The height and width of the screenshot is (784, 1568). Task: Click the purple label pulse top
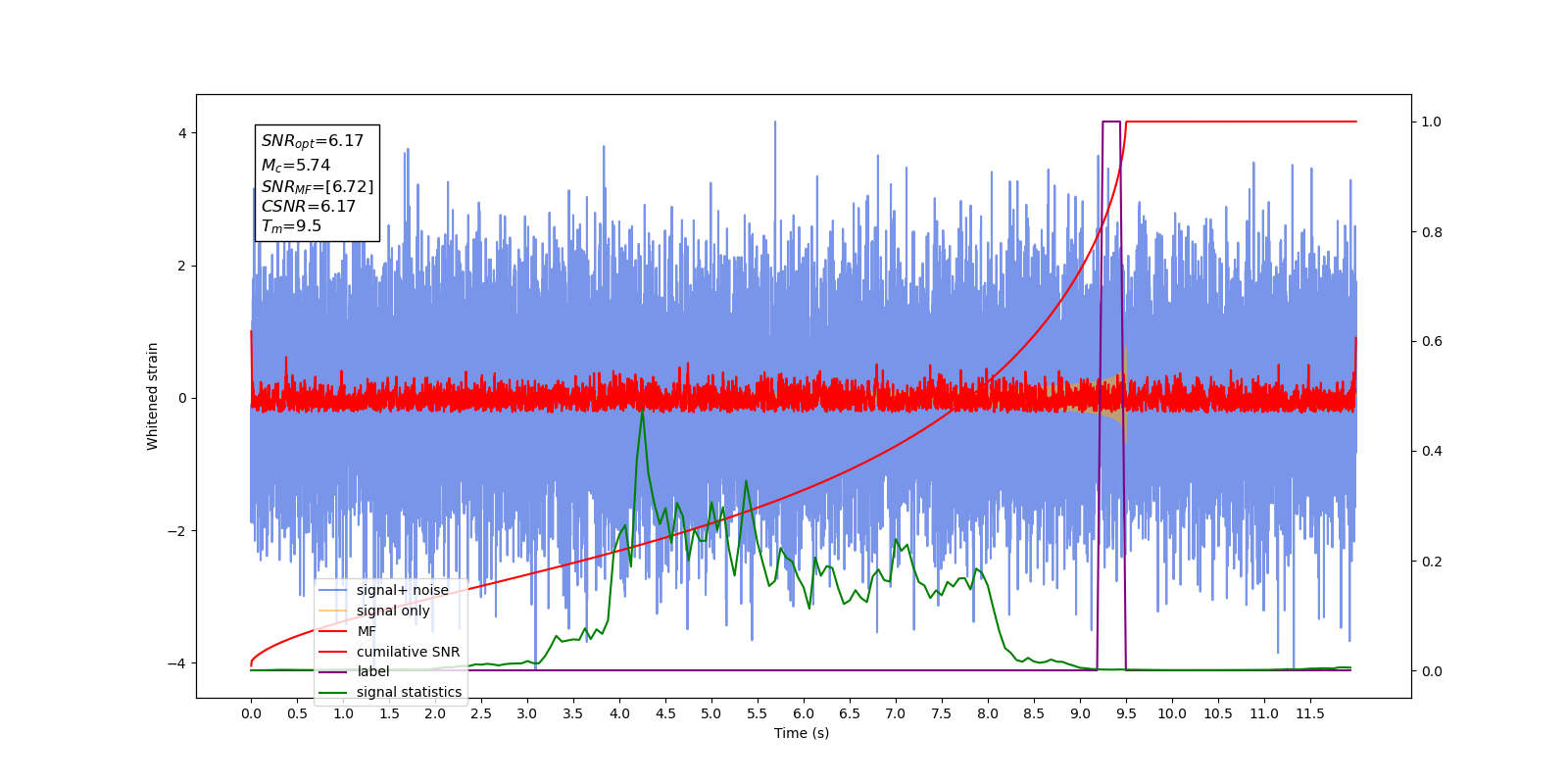[x=1111, y=122]
